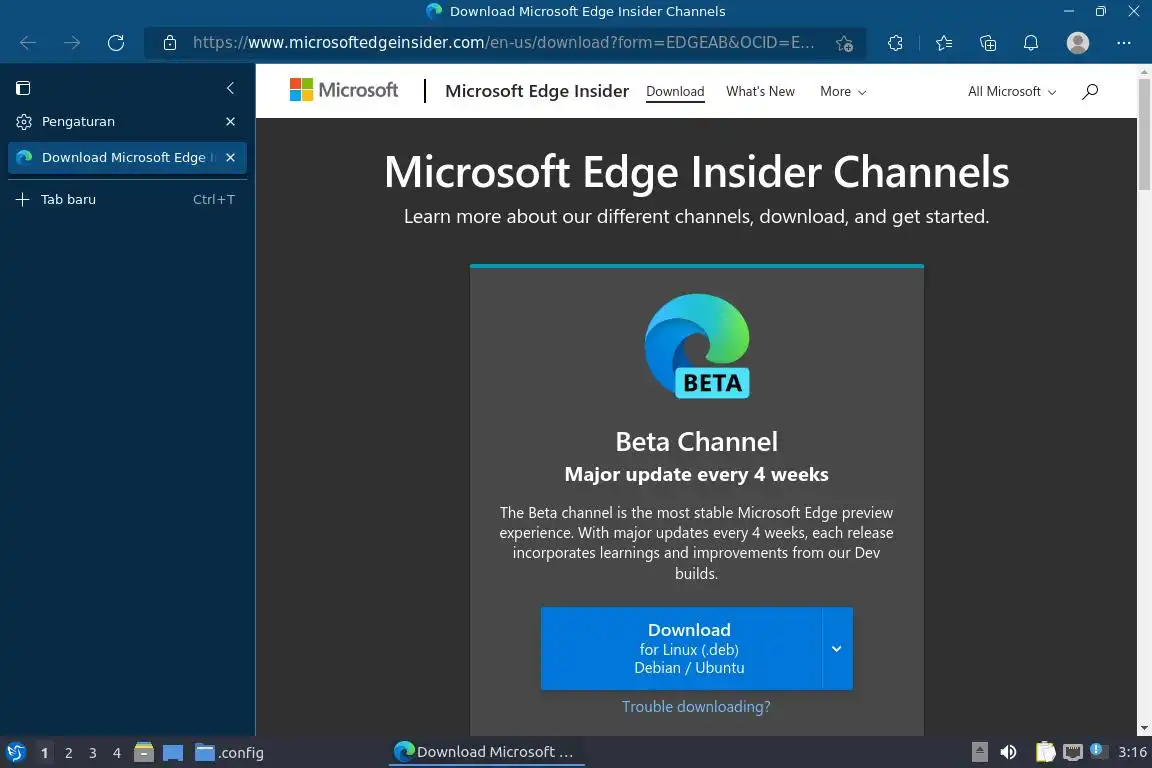Switch to workspace 3
This screenshot has height=768, width=1152.
pyautogui.click(x=93, y=753)
